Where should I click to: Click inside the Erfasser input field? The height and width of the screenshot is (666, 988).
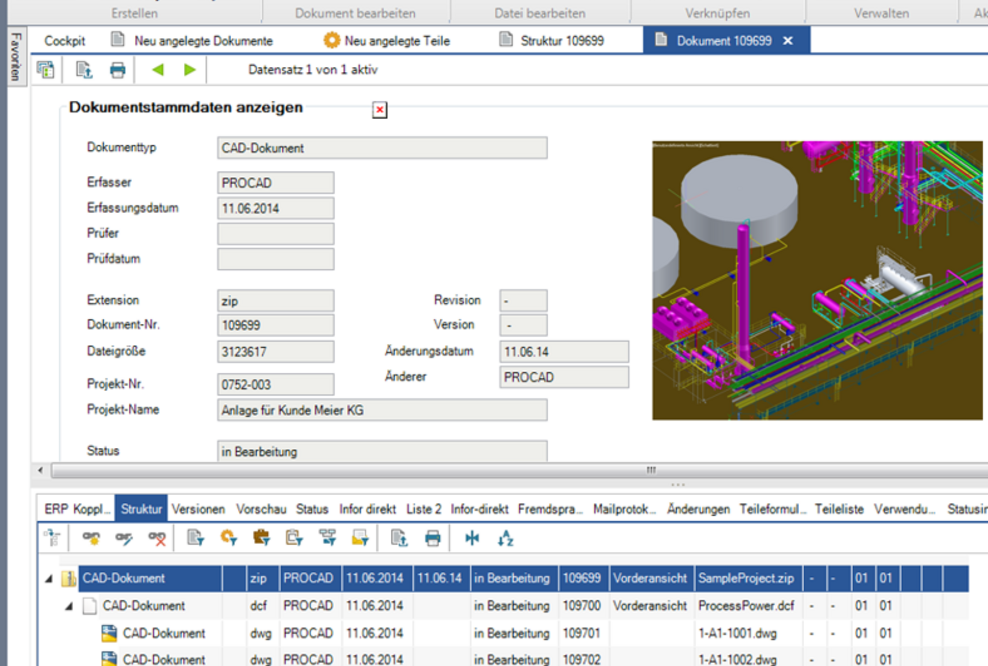click(275, 182)
